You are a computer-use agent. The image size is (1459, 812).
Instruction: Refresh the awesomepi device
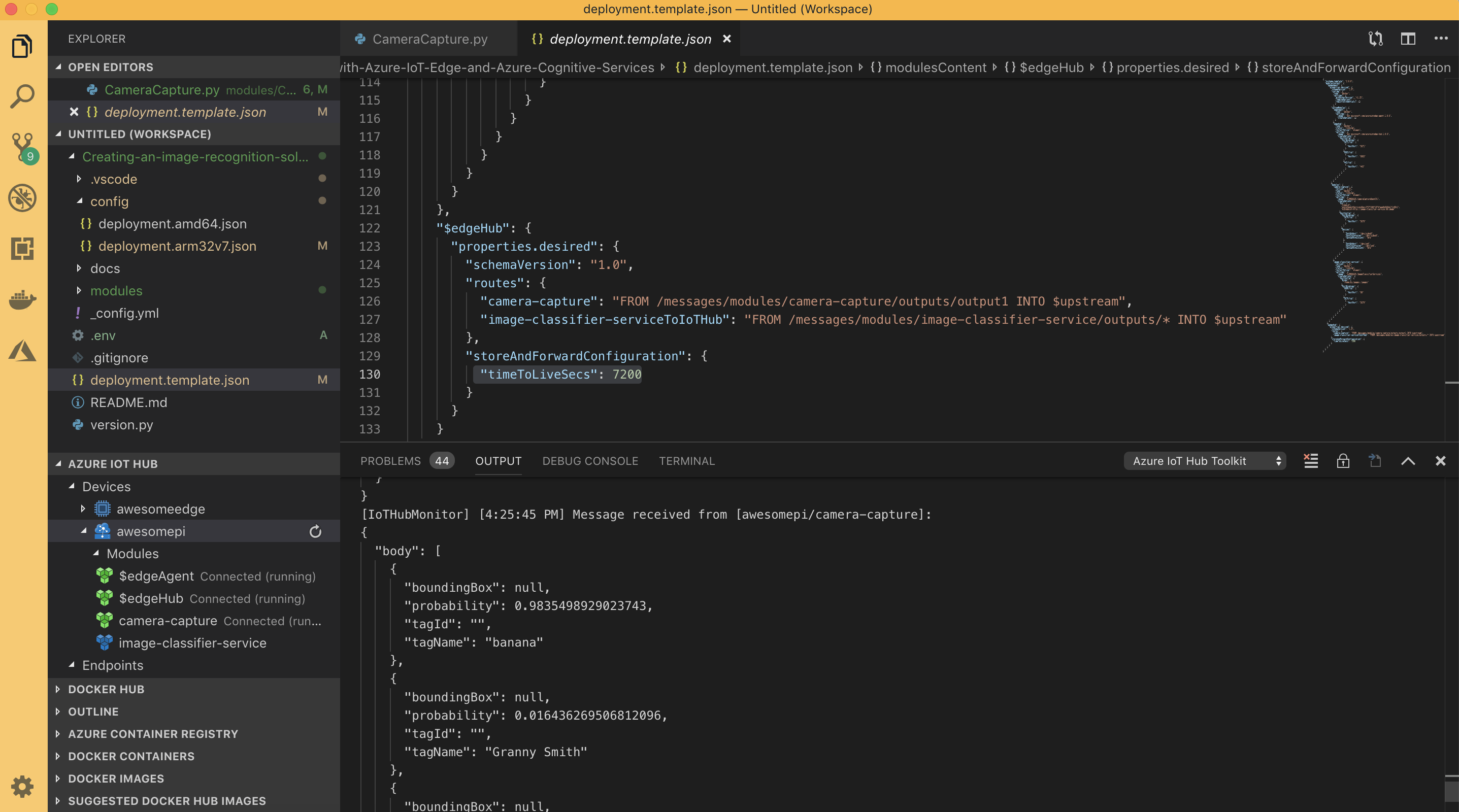tap(315, 531)
